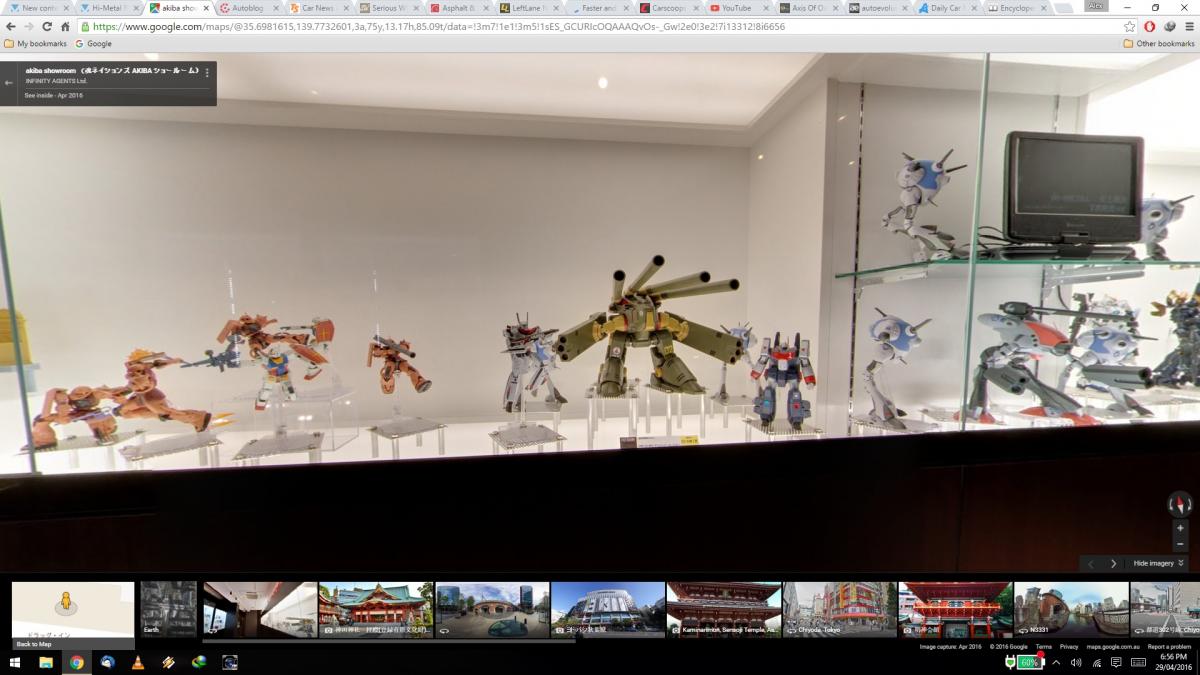Click the Opera-style red extension icon

[x=1150, y=27]
